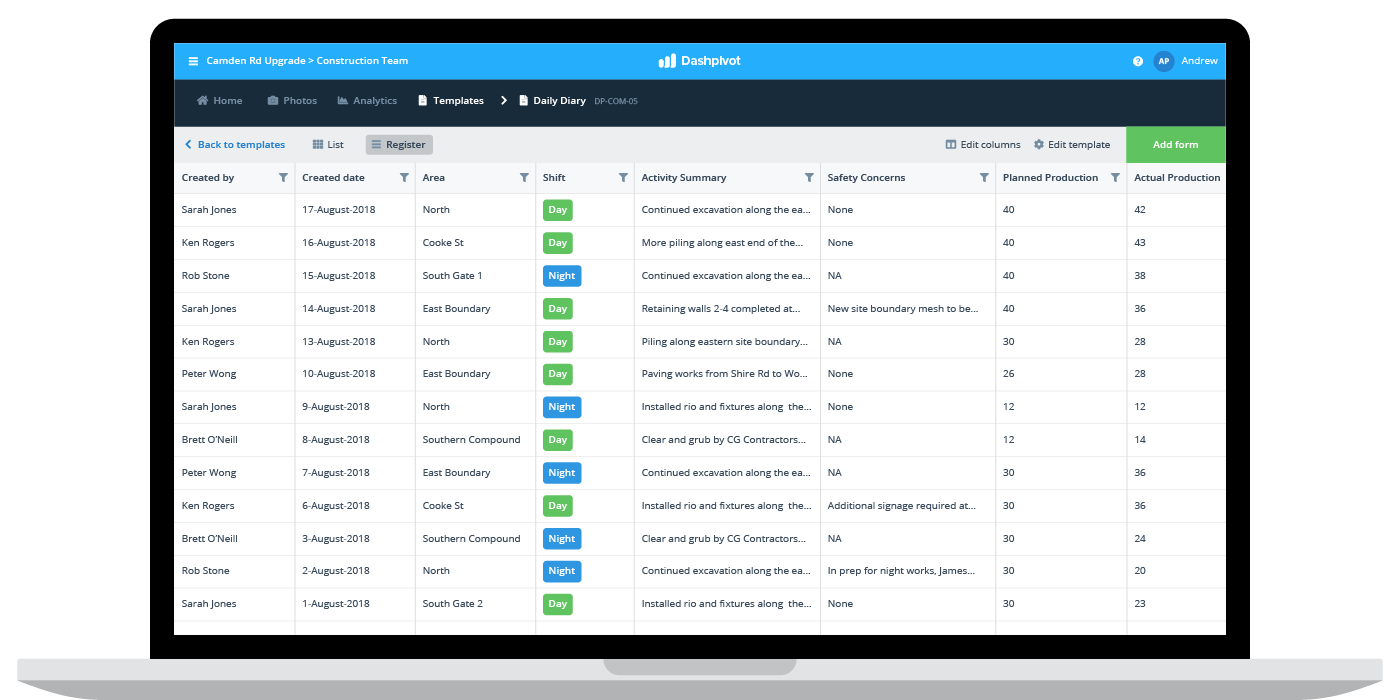This screenshot has width=1400, height=700.
Task: Open Edit template settings
Action: click(1072, 145)
